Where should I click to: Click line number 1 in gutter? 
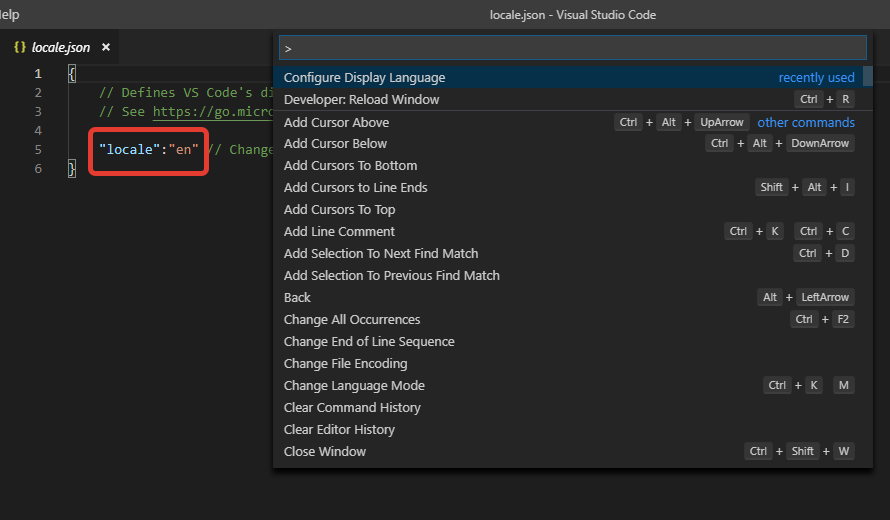click(38, 73)
